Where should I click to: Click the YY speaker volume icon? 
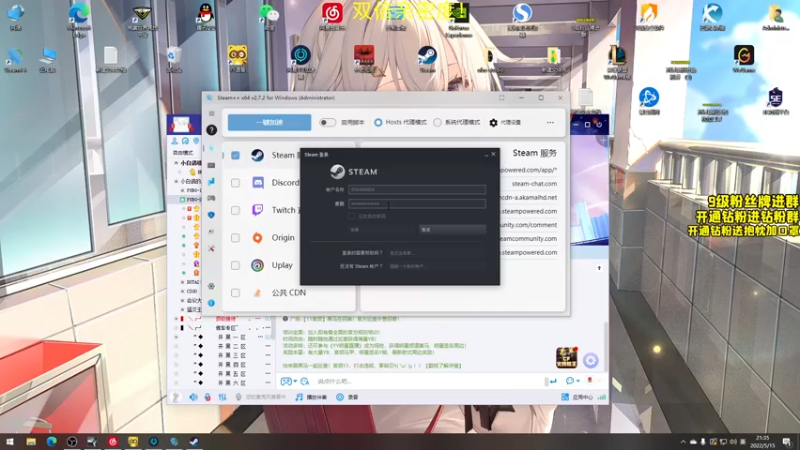(x=193, y=397)
